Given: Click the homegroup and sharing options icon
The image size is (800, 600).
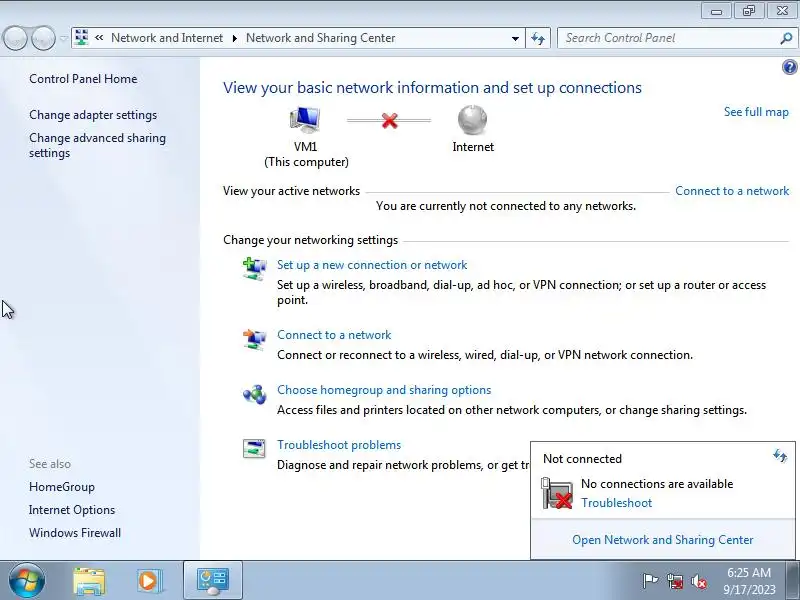Looking at the screenshot, I should click(x=254, y=394).
